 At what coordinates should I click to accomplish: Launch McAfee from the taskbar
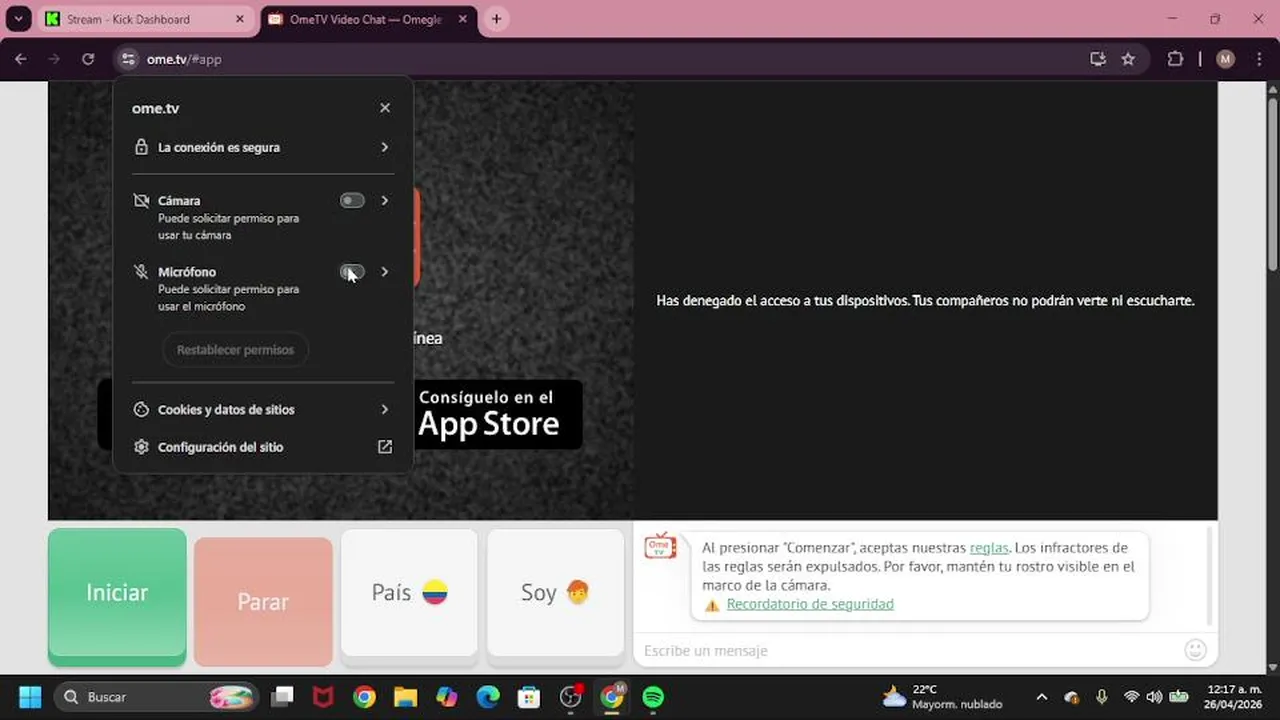[x=323, y=697]
